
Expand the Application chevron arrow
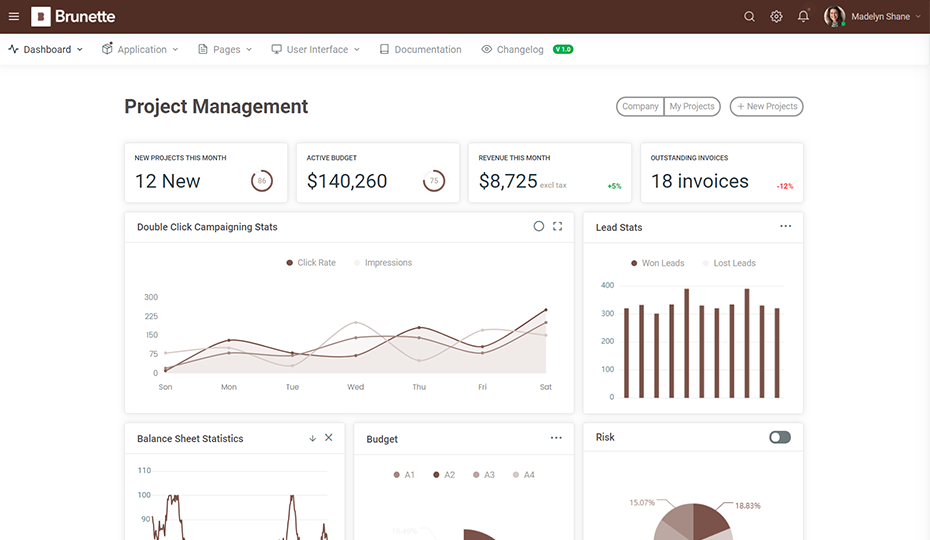pyautogui.click(x=176, y=50)
